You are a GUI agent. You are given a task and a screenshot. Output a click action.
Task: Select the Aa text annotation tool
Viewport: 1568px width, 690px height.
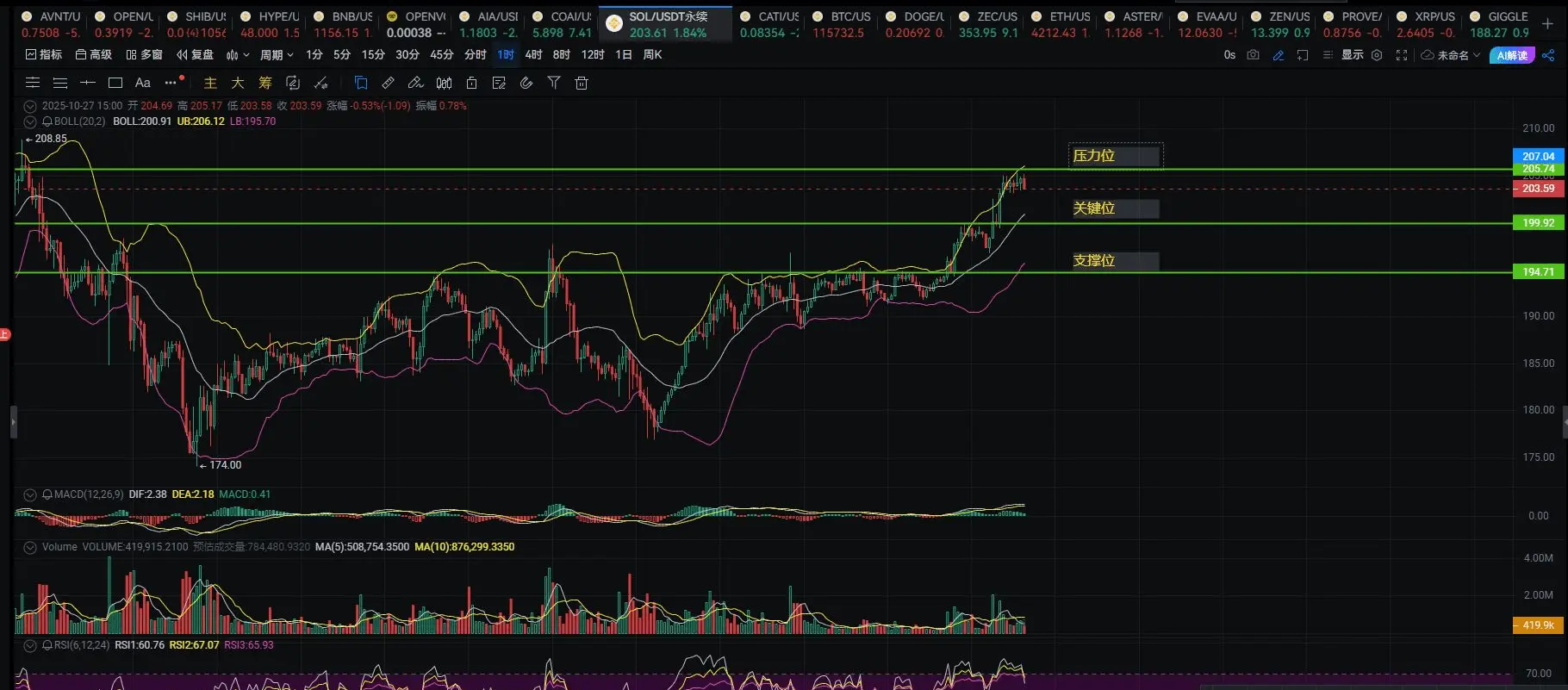(143, 83)
